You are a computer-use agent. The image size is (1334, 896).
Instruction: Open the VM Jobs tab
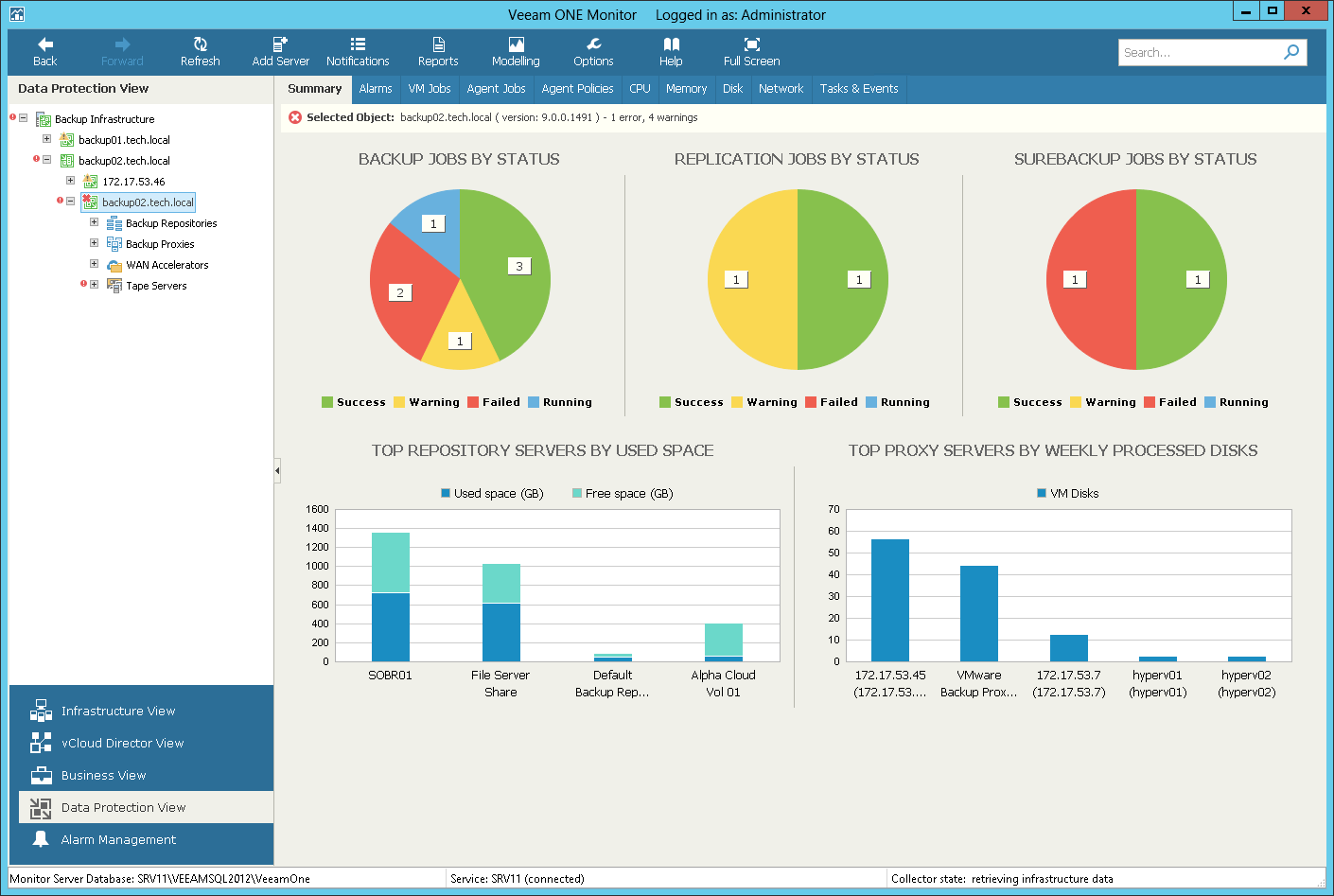pos(430,89)
